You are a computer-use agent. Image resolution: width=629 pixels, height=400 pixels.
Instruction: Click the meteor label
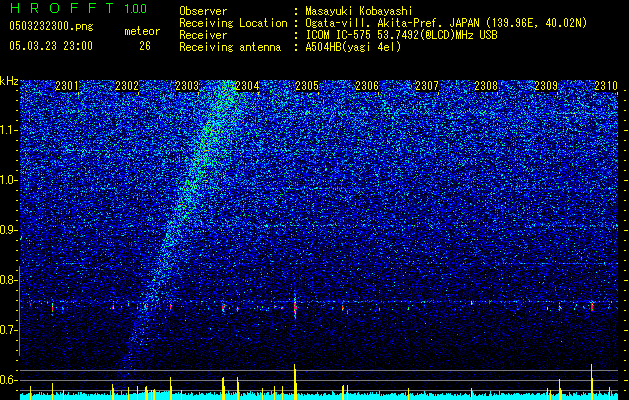click(142, 31)
